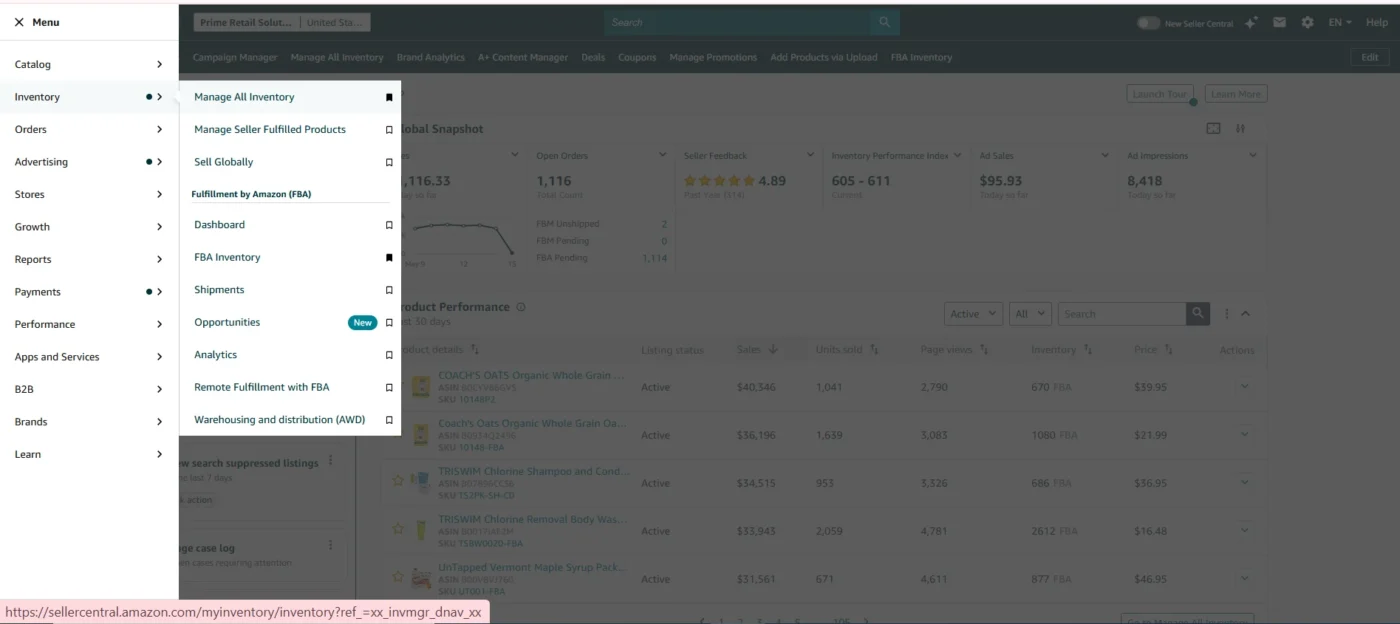This screenshot has width=1400, height=624.
Task: Open Product Performance three-dot options
Action: point(1227,314)
